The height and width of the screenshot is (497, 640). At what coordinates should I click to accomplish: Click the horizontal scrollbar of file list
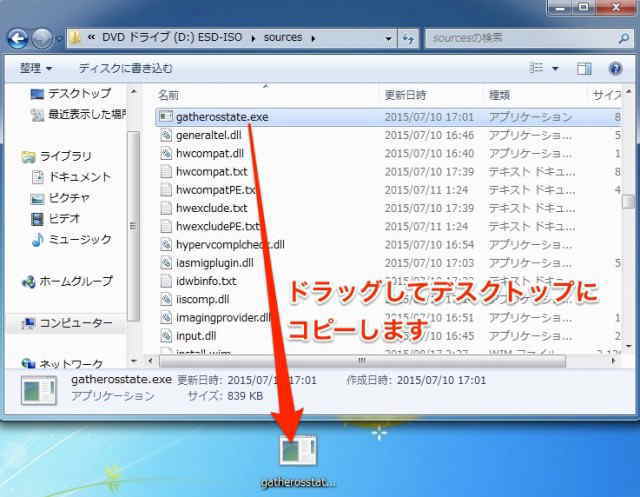click(362, 361)
